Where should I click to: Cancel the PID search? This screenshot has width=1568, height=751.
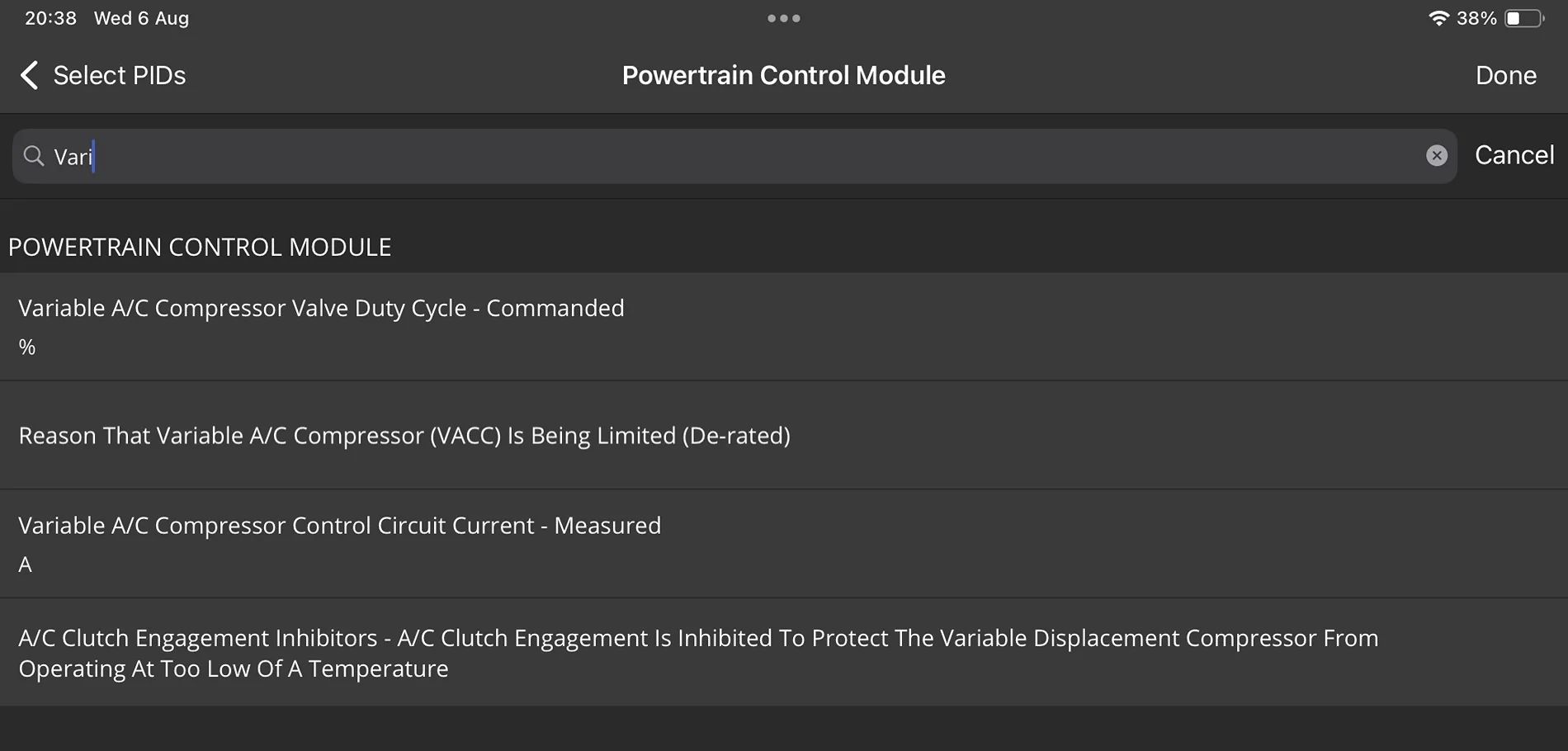tap(1514, 155)
